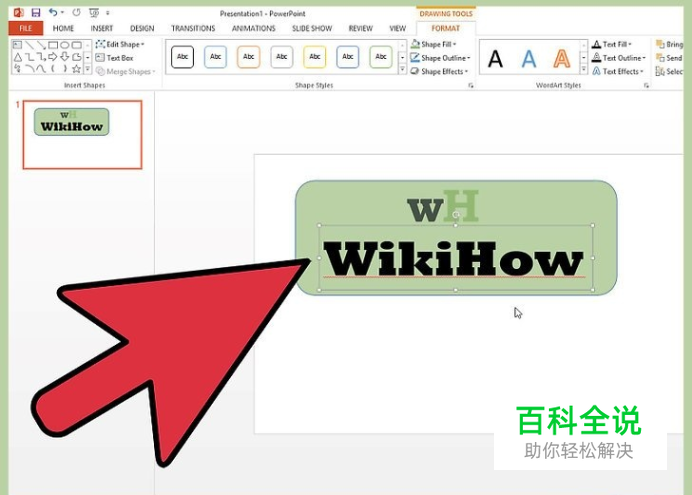This screenshot has width=692, height=495.
Task: Apply the yellow outline Abc shape style
Action: click(315, 57)
